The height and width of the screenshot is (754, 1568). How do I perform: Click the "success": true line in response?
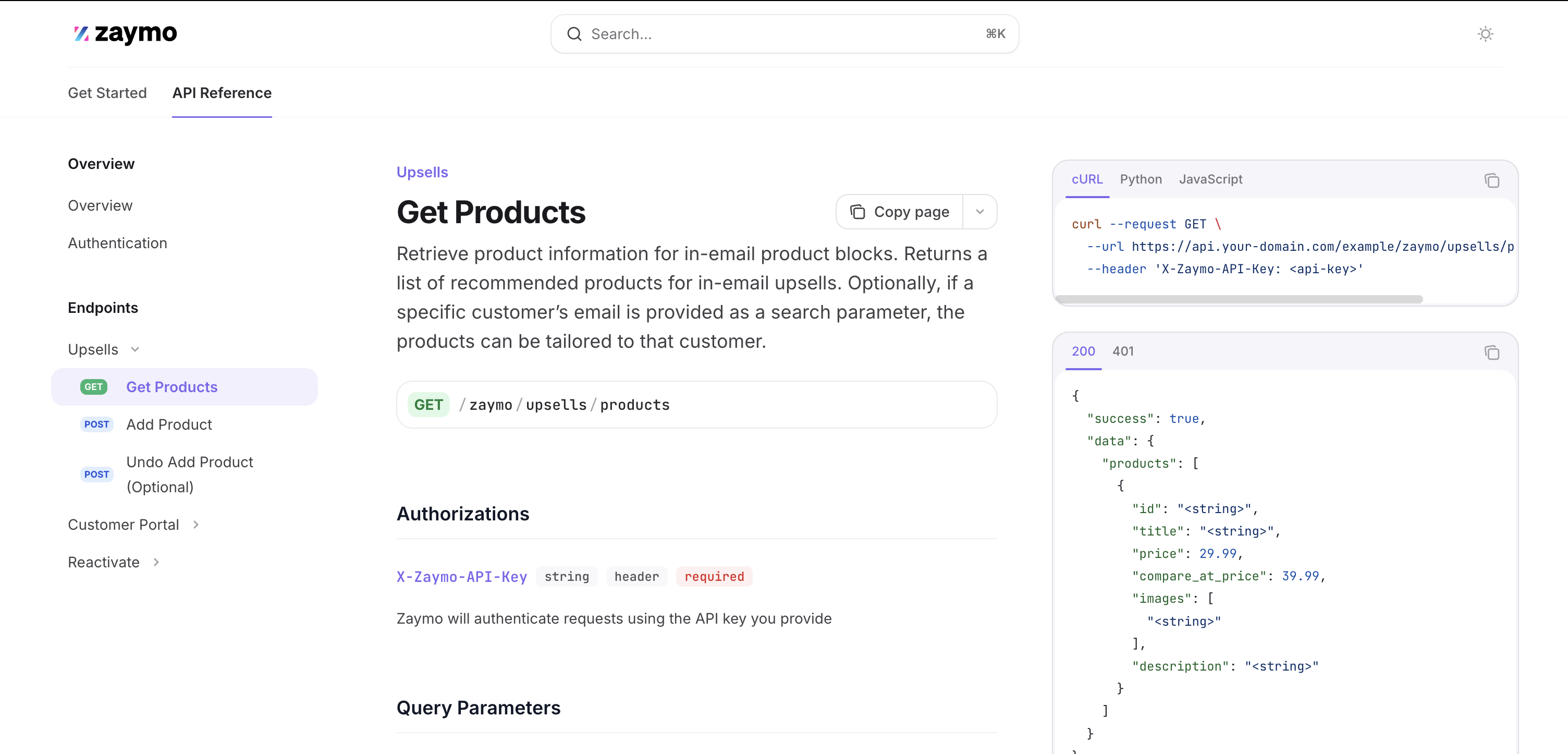pos(1146,418)
